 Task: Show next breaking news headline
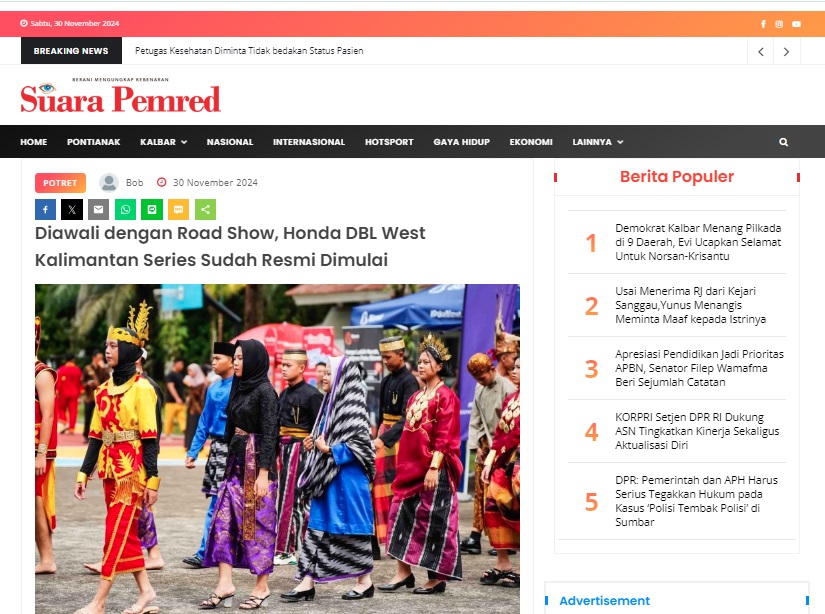pos(787,51)
